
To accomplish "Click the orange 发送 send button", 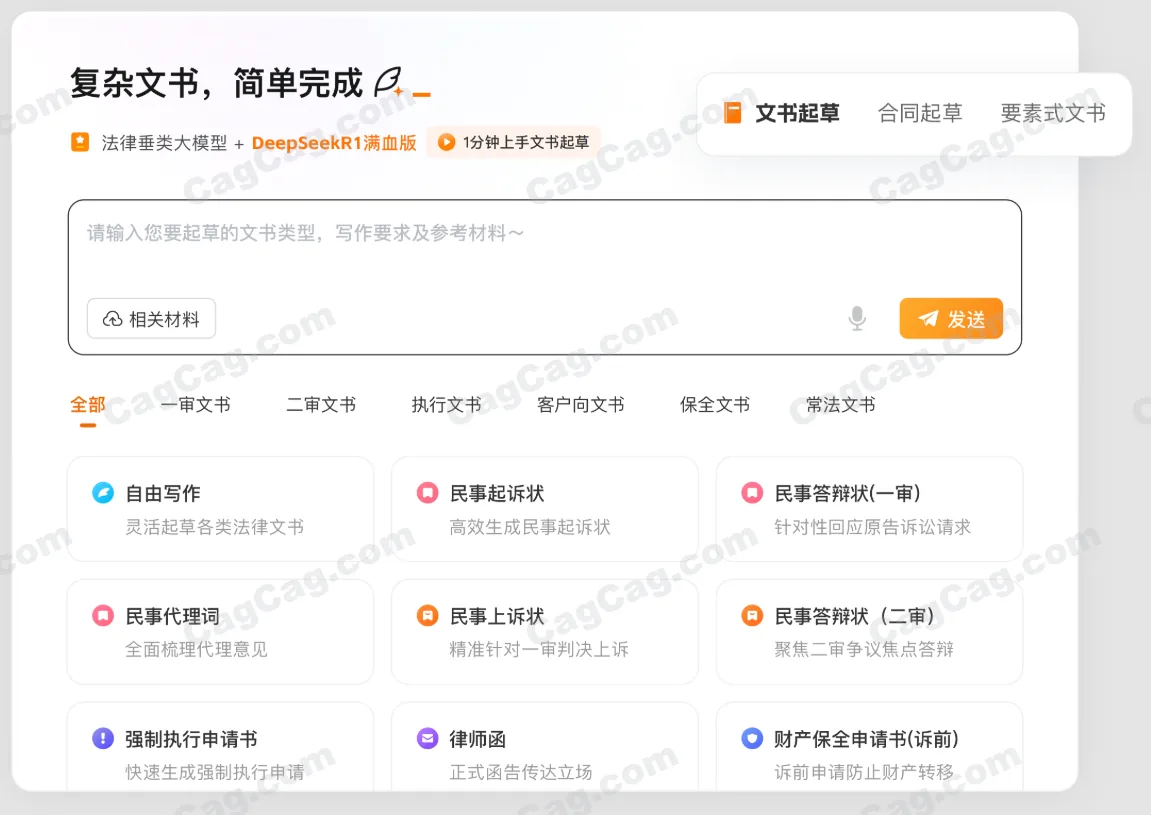I will (951, 319).
